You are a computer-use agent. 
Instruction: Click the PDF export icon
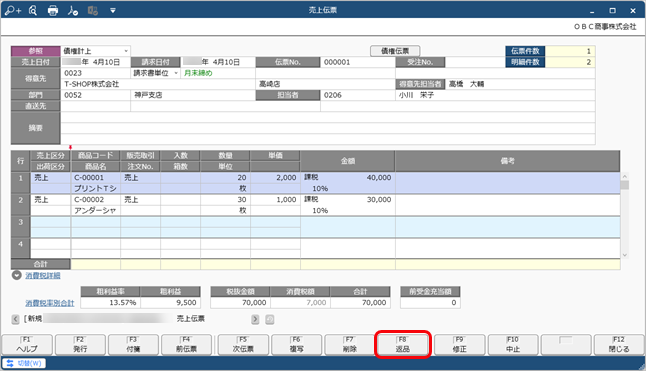tap(73, 10)
